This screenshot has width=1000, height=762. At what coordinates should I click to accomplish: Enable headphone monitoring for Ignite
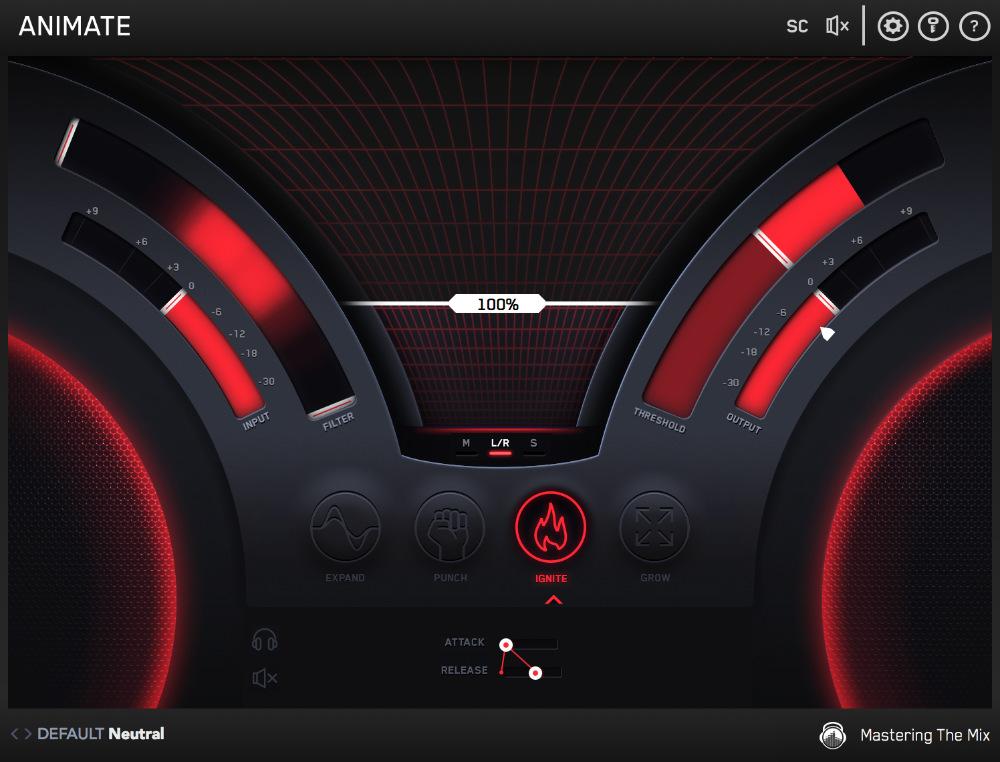pyautogui.click(x=263, y=644)
